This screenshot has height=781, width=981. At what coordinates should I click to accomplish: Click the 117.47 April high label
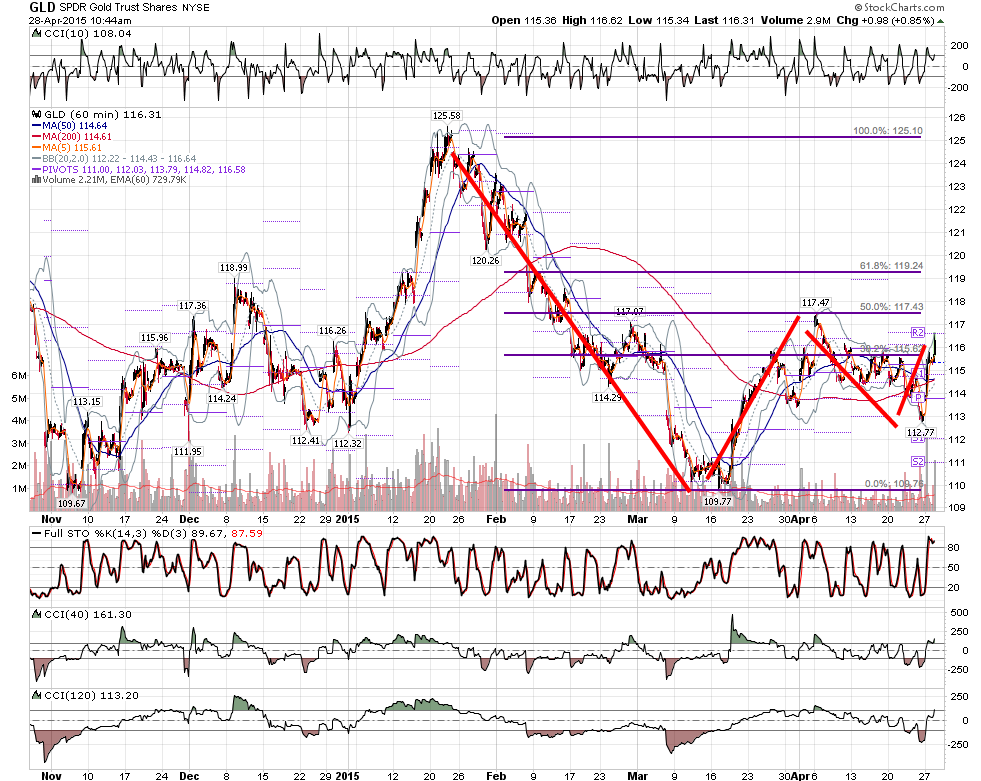coord(816,303)
